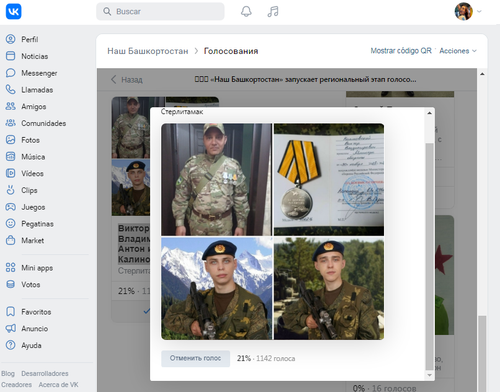Click popup scrollbar up arrow
This screenshot has height=392, width=500.
(430, 113)
